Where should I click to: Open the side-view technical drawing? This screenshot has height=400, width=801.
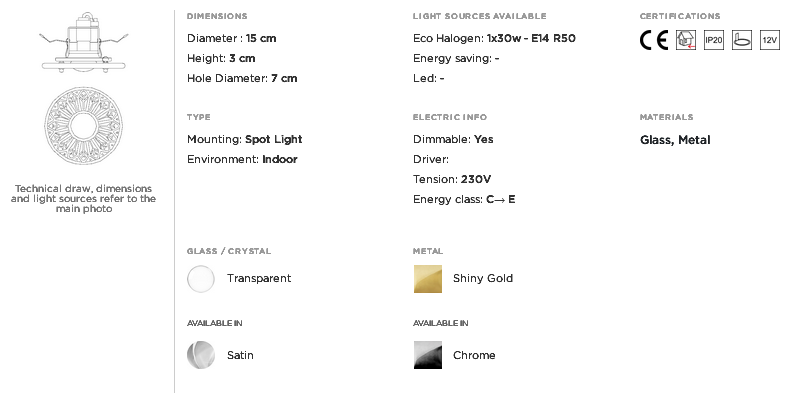pos(83,42)
